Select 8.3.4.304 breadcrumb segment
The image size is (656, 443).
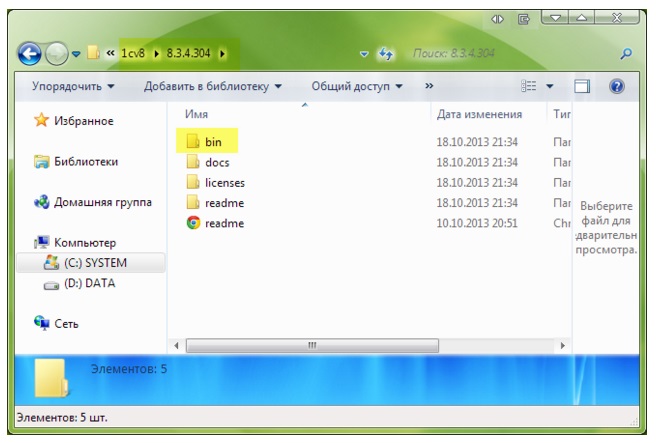pos(188,53)
